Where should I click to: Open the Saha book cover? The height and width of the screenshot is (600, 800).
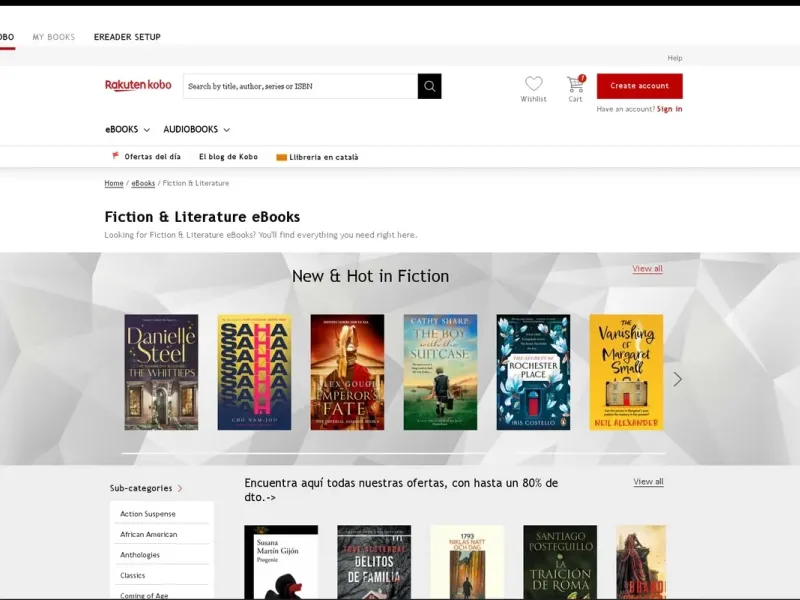254,372
